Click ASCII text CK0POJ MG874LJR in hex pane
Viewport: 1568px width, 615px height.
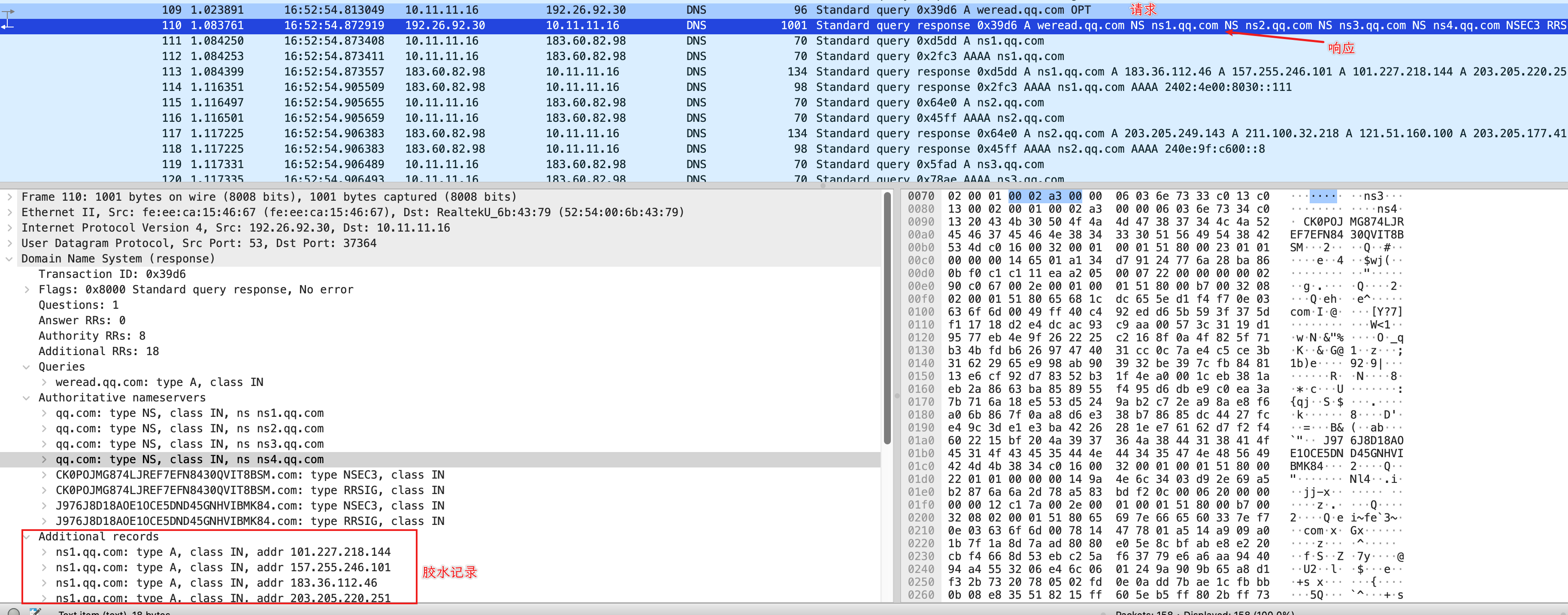pyautogui.click(x=1353, y=222)
